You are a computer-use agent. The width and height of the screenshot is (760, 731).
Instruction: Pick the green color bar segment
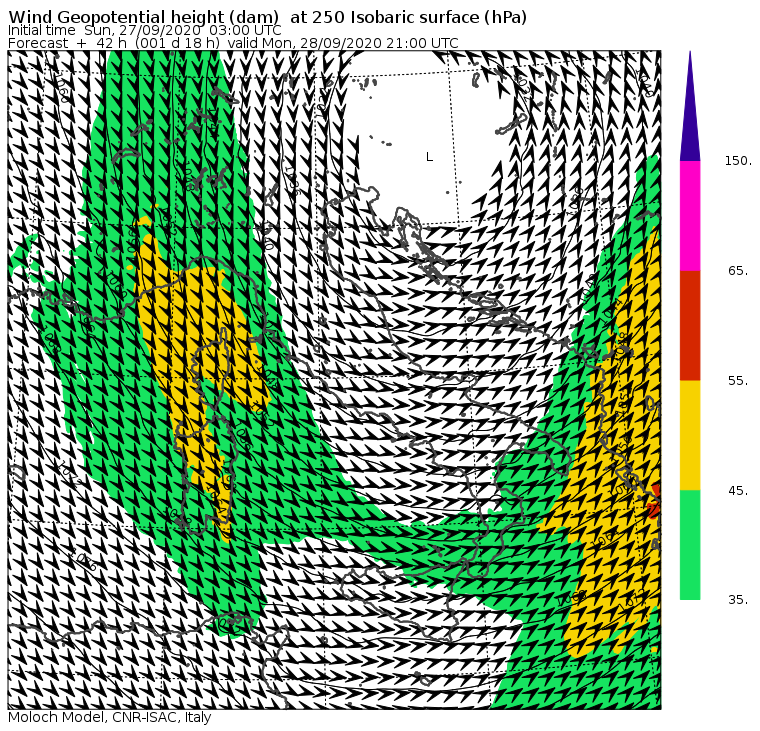(x=690, y=545)
